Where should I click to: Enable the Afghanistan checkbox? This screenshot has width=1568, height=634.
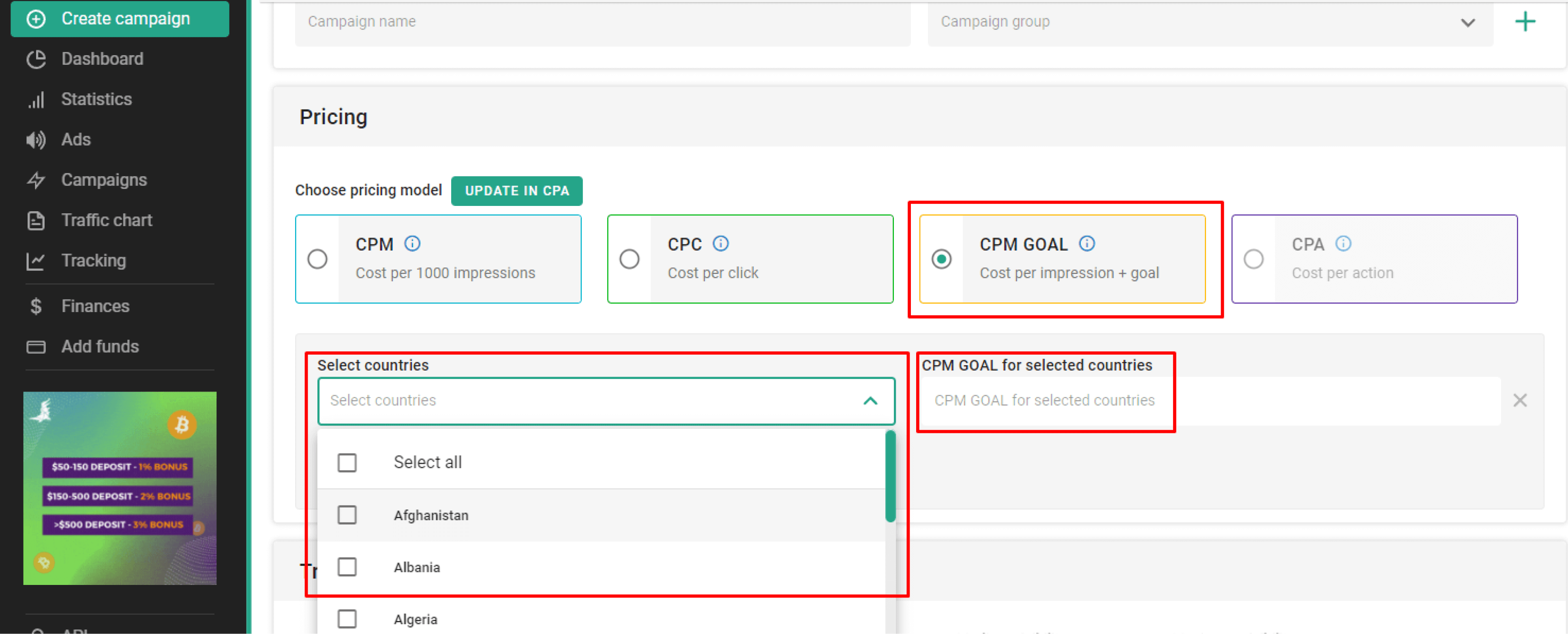[347, 515]
